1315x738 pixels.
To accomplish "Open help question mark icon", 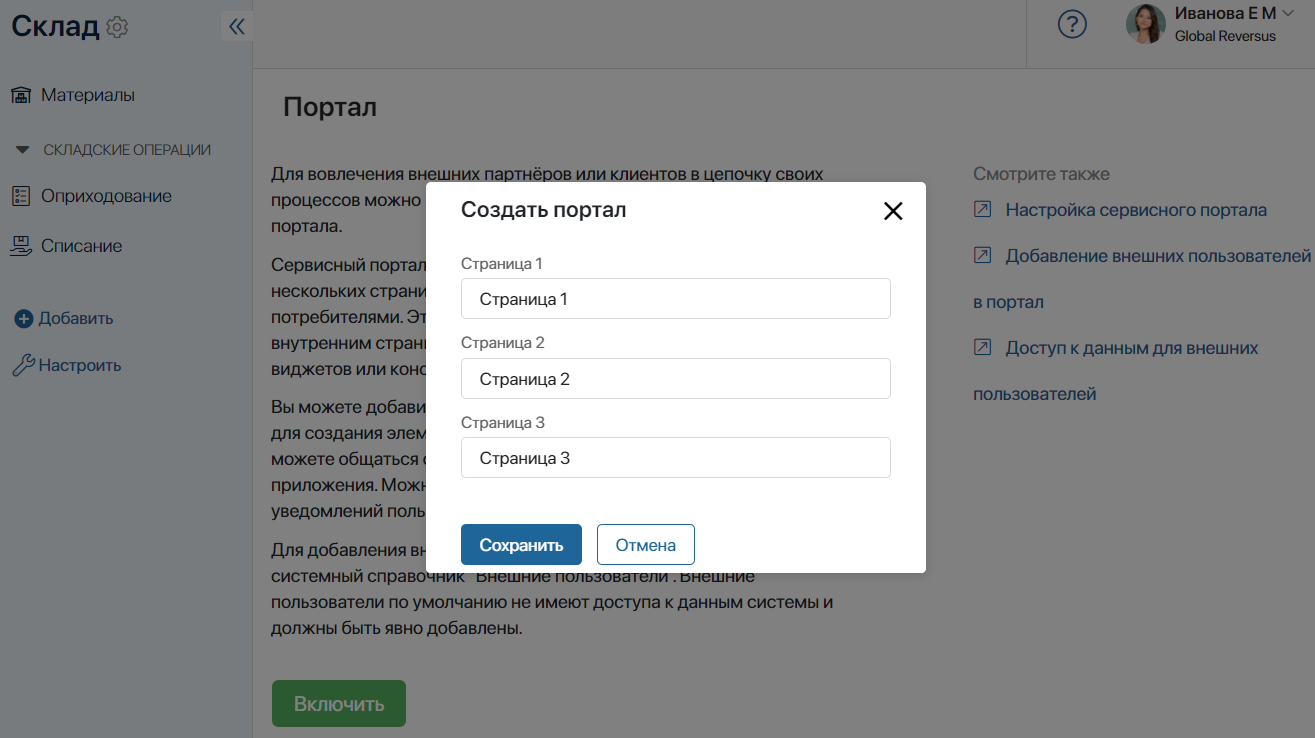I will point(1072,24).
